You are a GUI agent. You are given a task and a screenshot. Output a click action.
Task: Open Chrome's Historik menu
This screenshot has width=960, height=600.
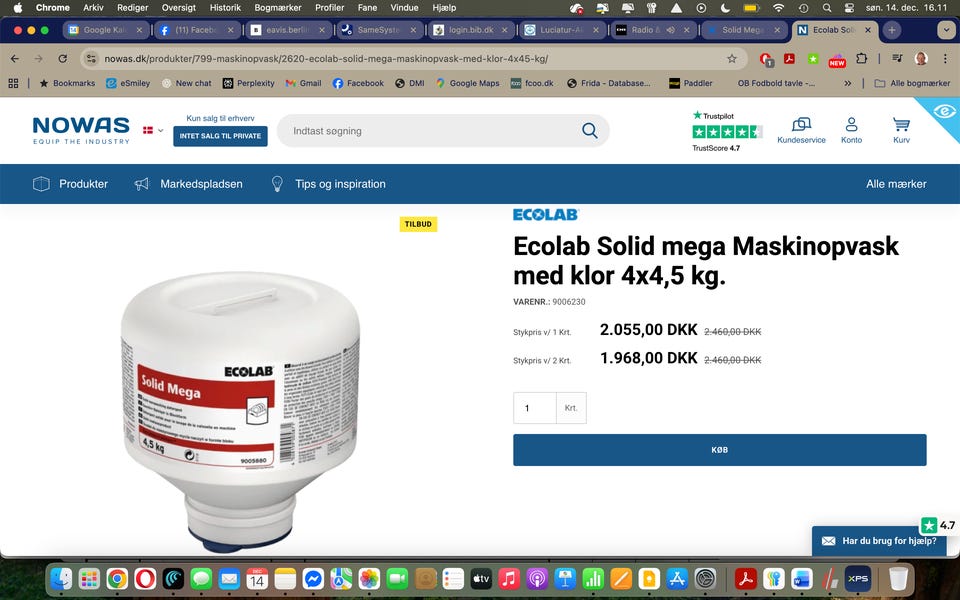[x=225, y=8]
